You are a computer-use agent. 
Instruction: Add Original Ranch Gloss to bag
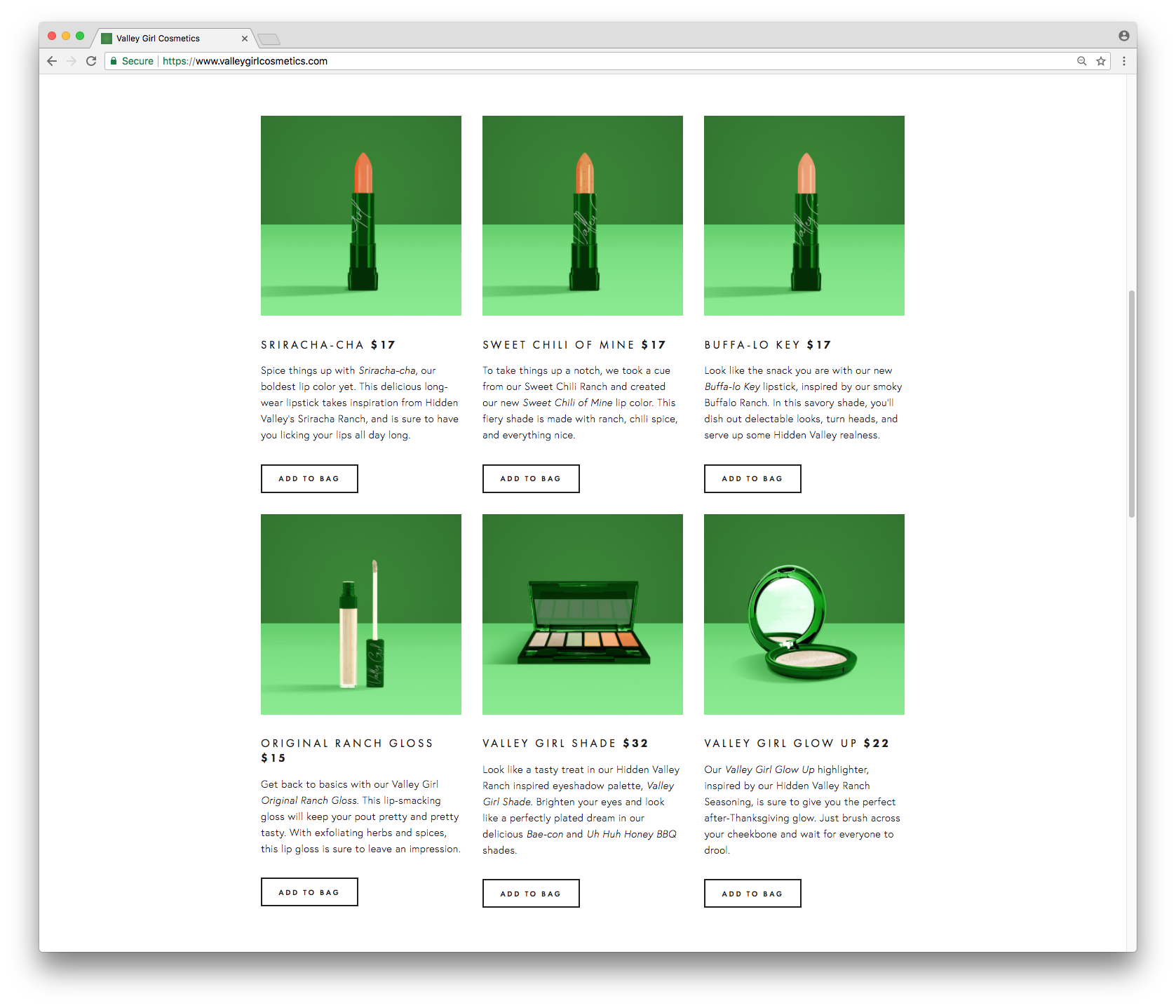tap(309, 892)
